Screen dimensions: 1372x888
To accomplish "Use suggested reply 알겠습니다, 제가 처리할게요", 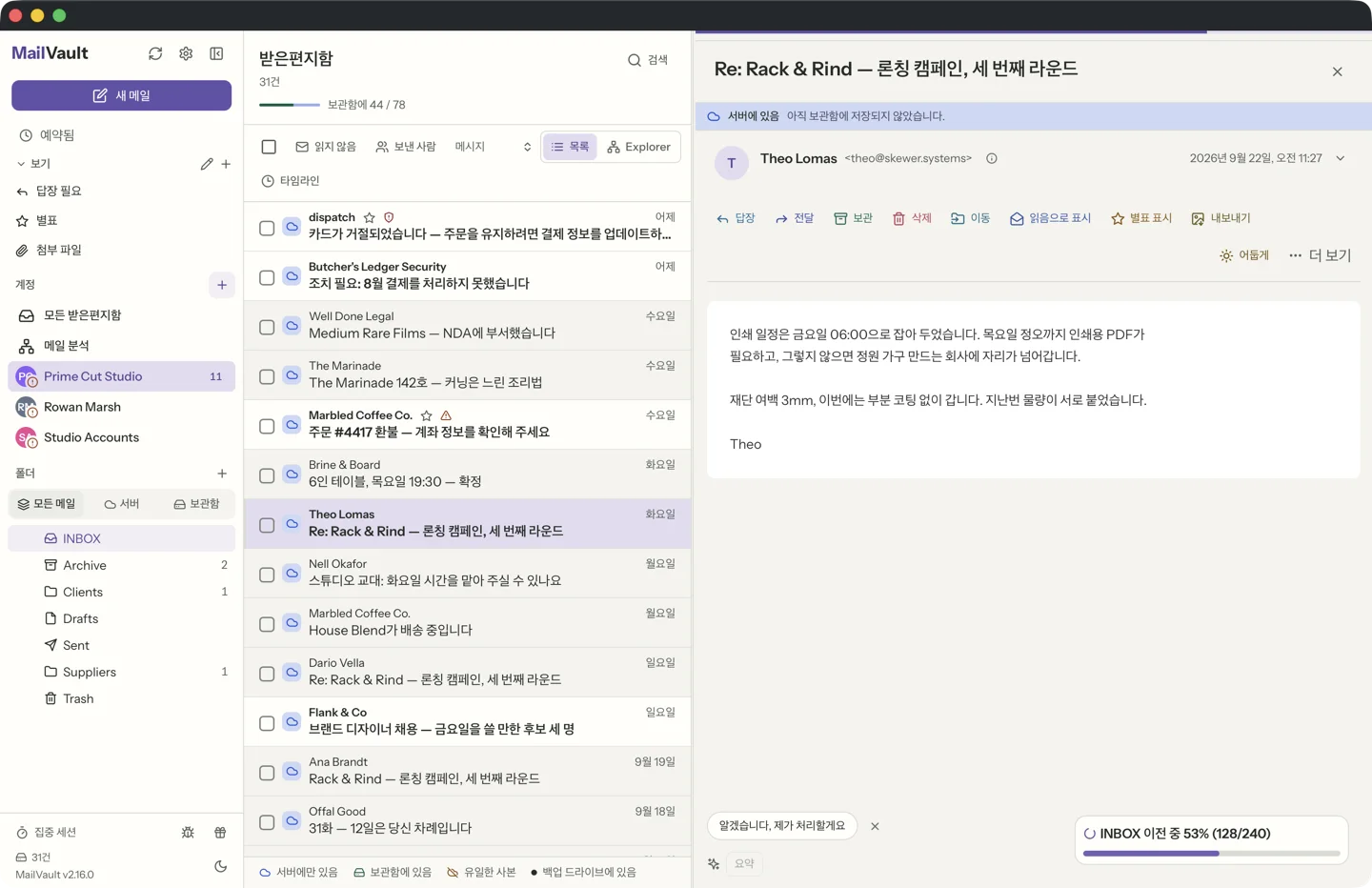I will 782,826.
